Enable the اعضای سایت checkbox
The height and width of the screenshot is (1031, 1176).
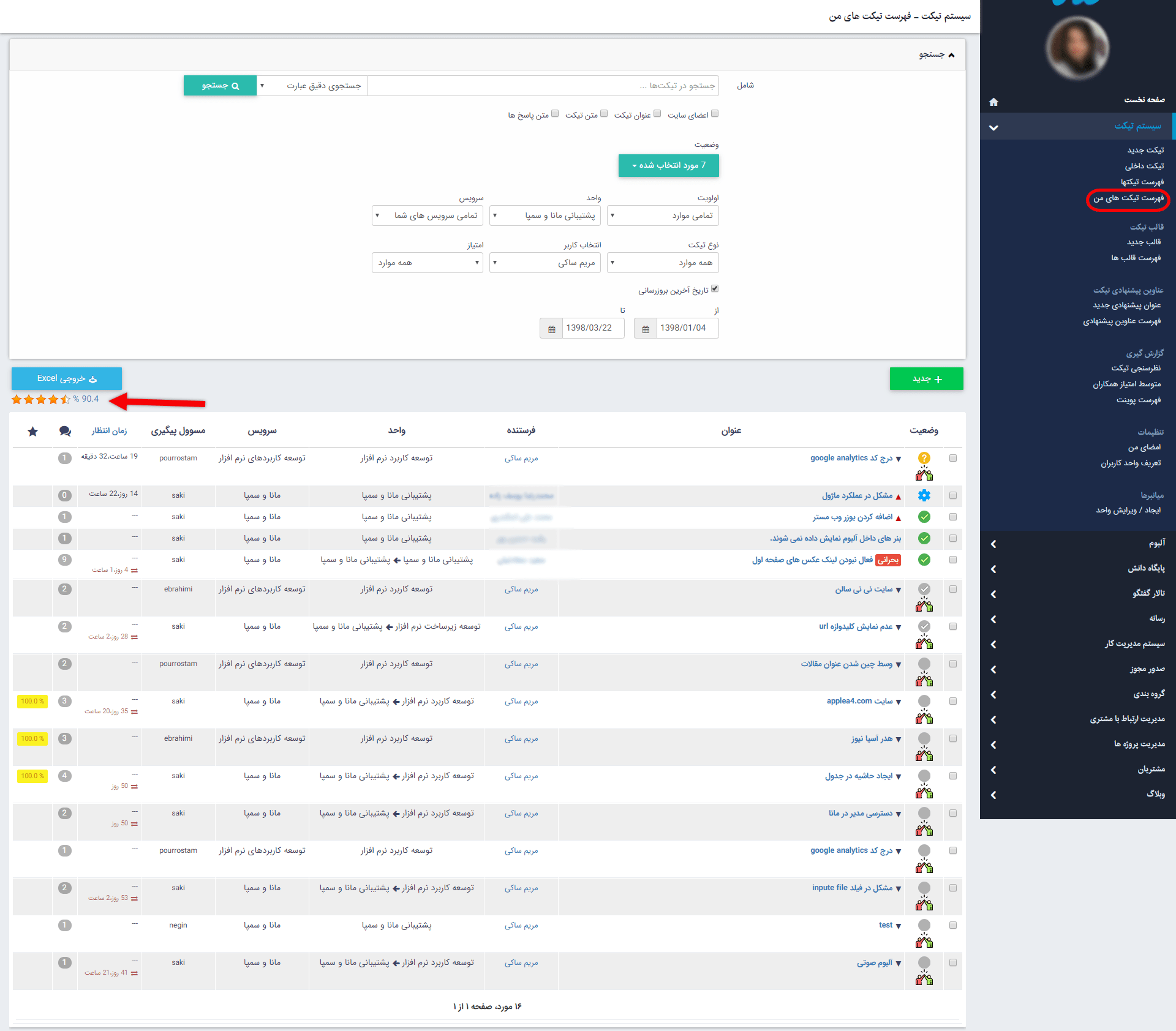tap(715, 114)
